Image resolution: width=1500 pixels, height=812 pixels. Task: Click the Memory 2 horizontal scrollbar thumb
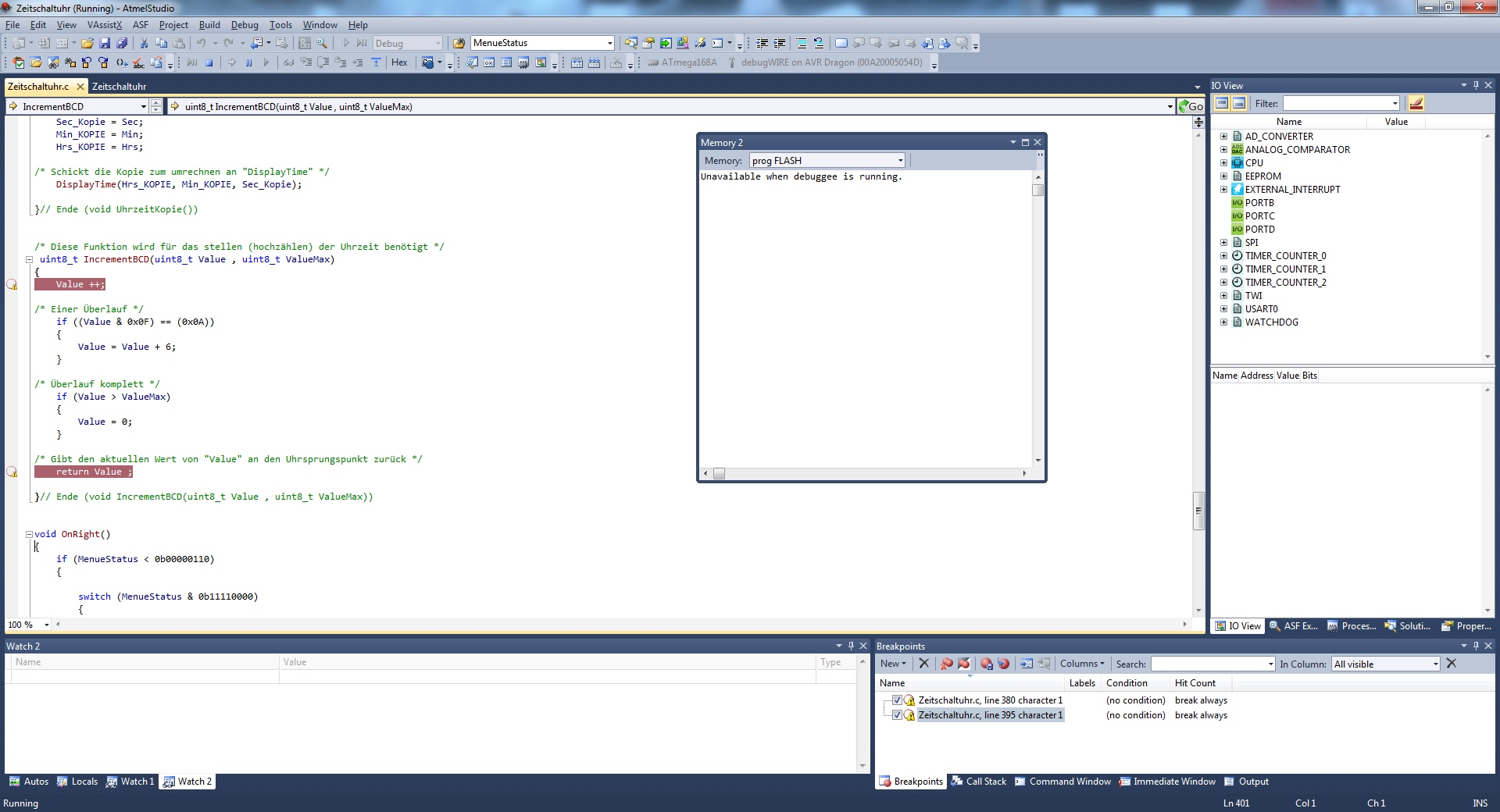(x=719, y=473)
